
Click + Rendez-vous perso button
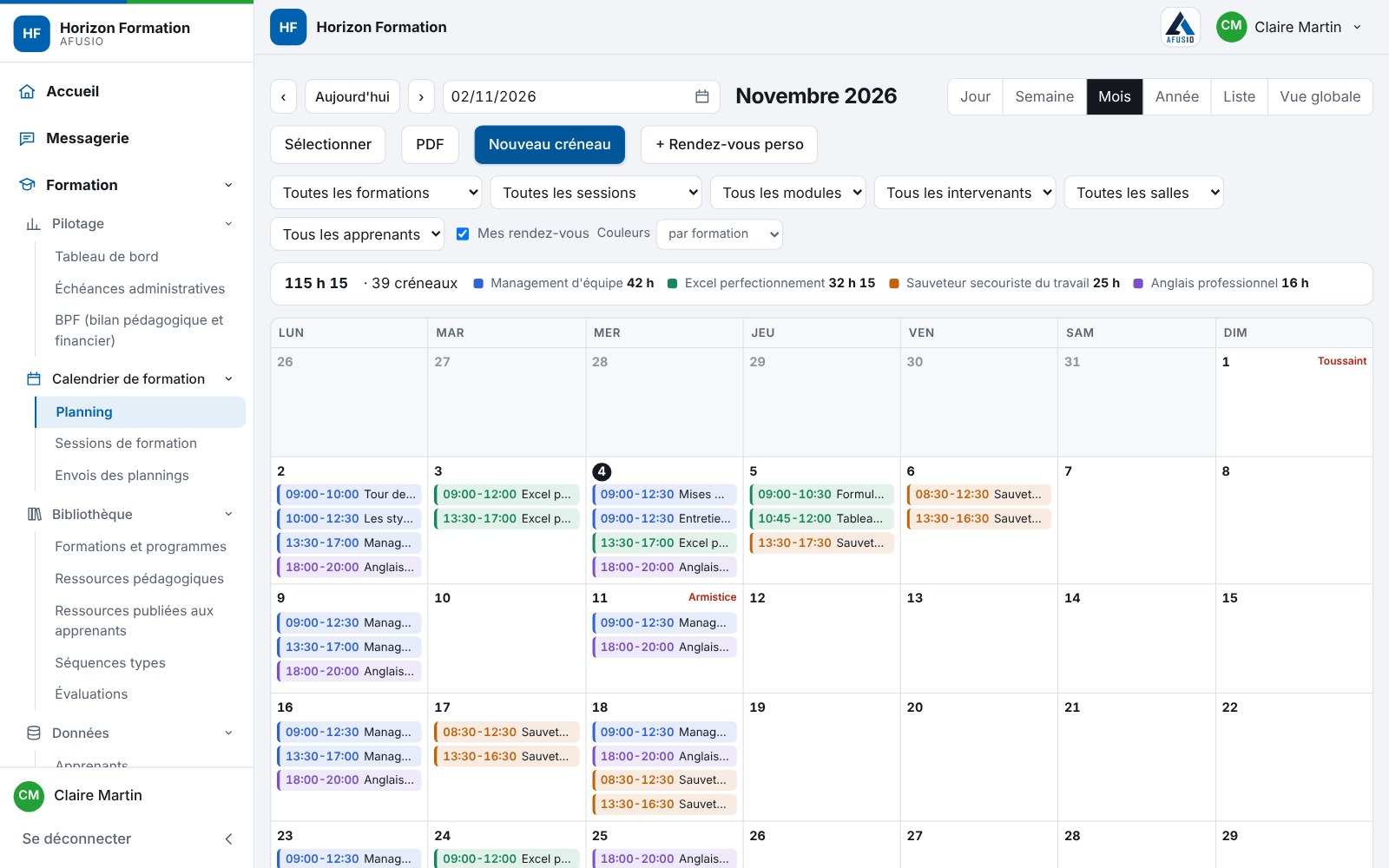pyautogui.click(x=729, y=144)
